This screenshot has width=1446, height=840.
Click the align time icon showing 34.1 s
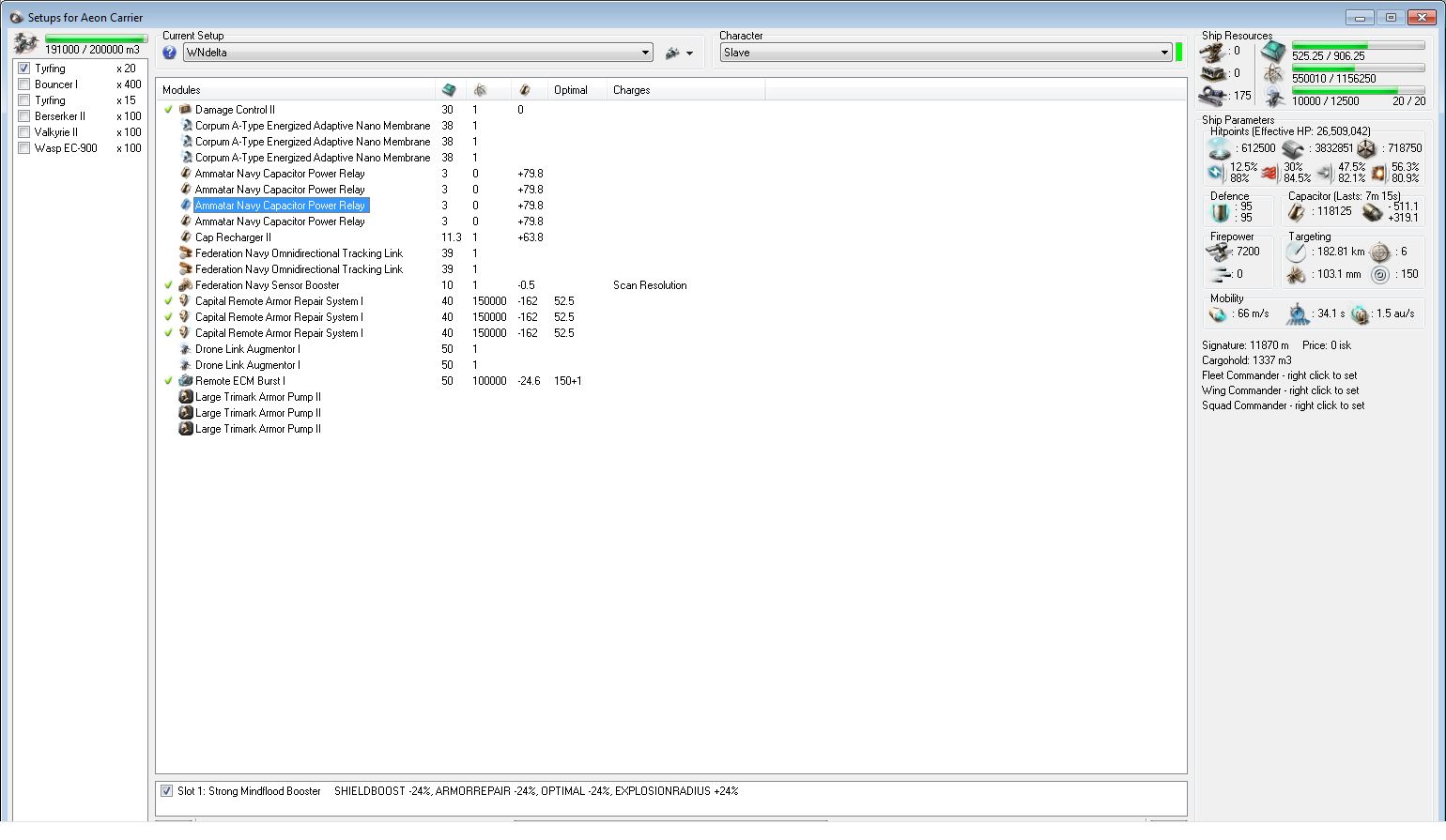[1298, 313]
